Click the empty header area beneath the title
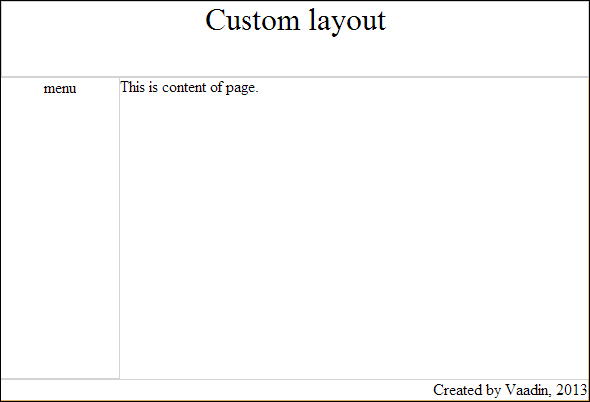The image size is (590, 402). click(295, 56)
